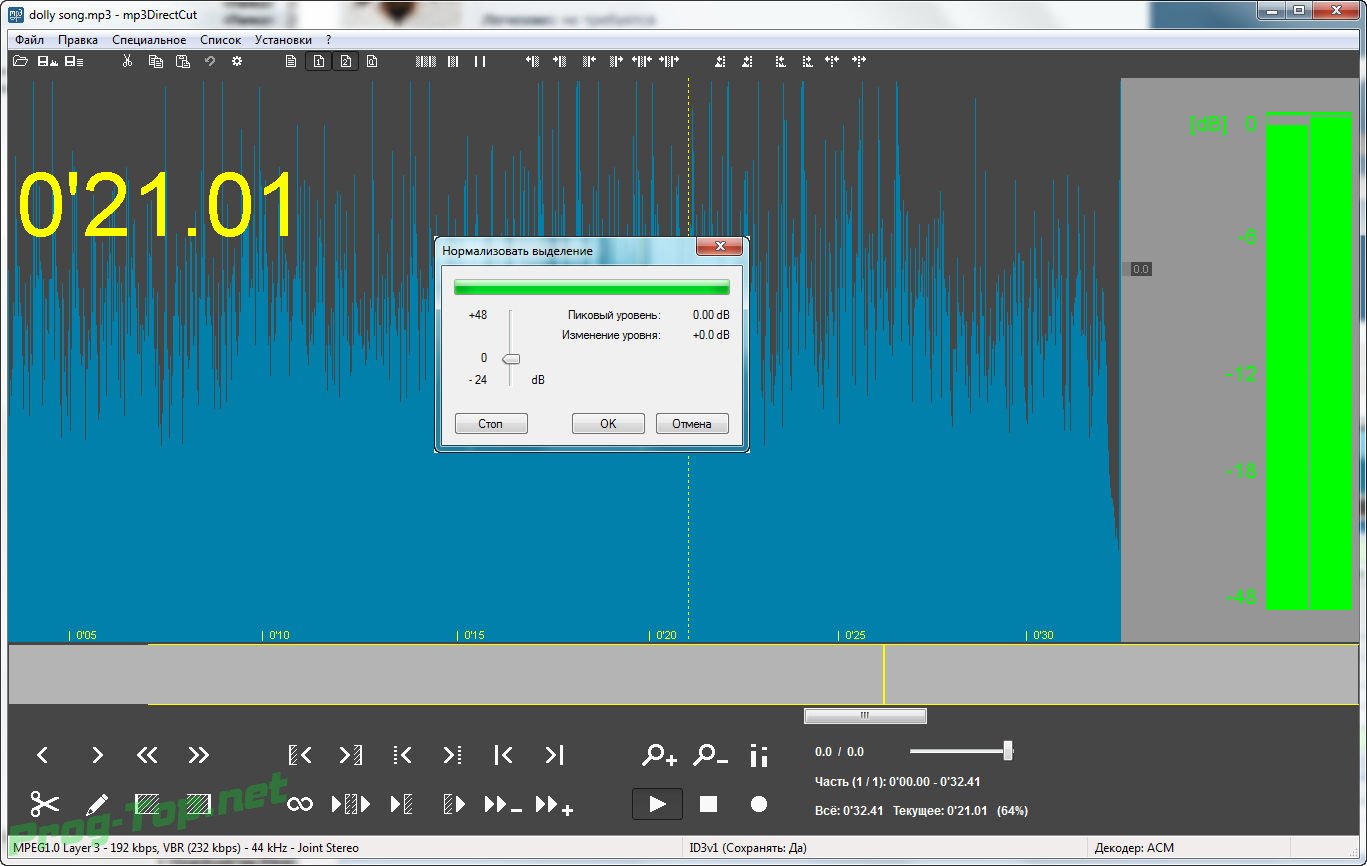The image size is (1367, 866).
Task: Click the 0'15 timeline marker
Action: tap(473, 635)
